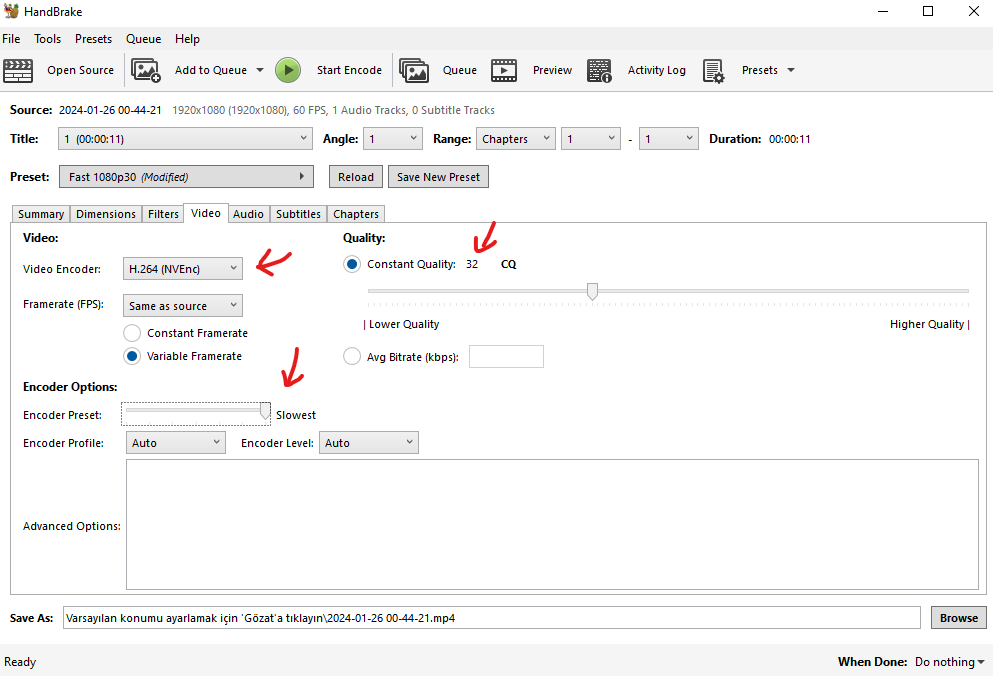This screenshot has width=993, height=676.
Task: Click the Queue stacked-images icon
Action: point(414,70)
